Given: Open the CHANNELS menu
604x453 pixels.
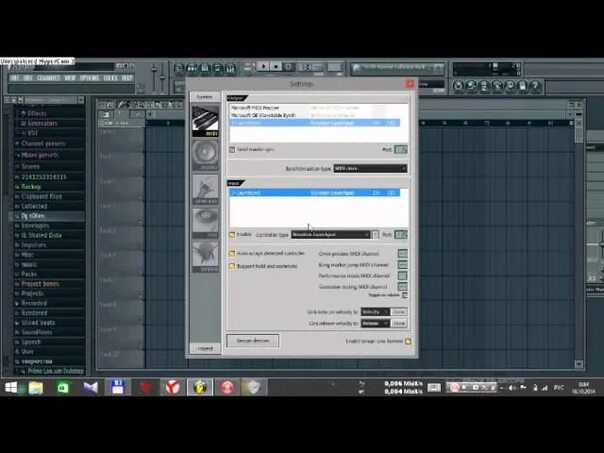Looking at the screenshot, I should [48, 78].
